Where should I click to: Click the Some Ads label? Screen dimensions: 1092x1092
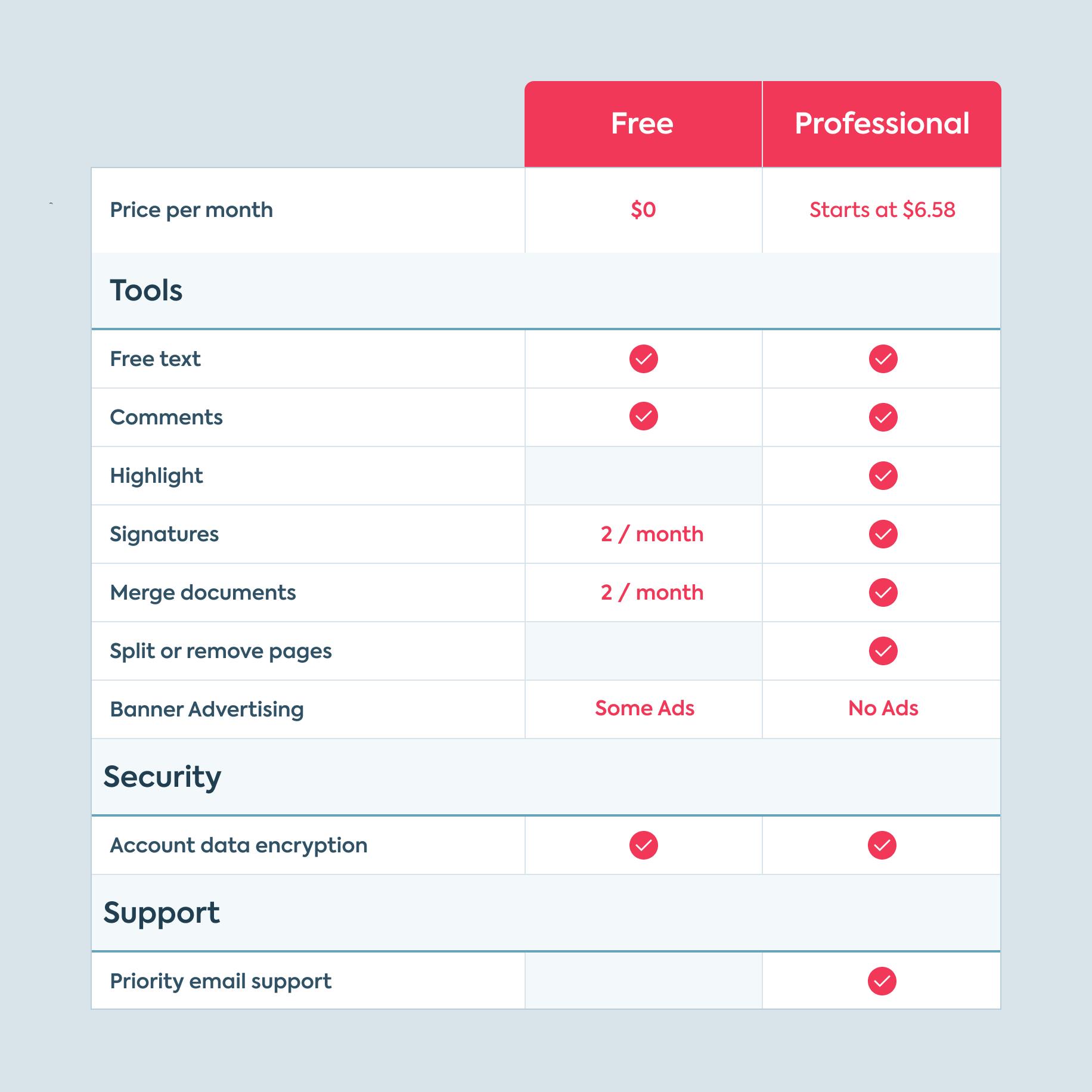[644, 708]
